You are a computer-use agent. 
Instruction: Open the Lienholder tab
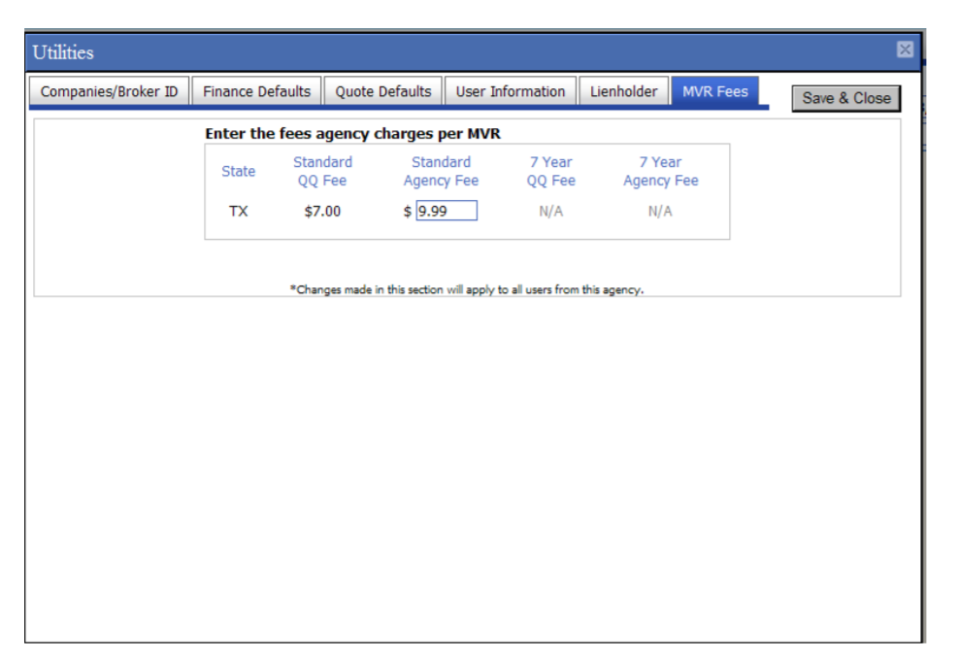pos(623,90)
